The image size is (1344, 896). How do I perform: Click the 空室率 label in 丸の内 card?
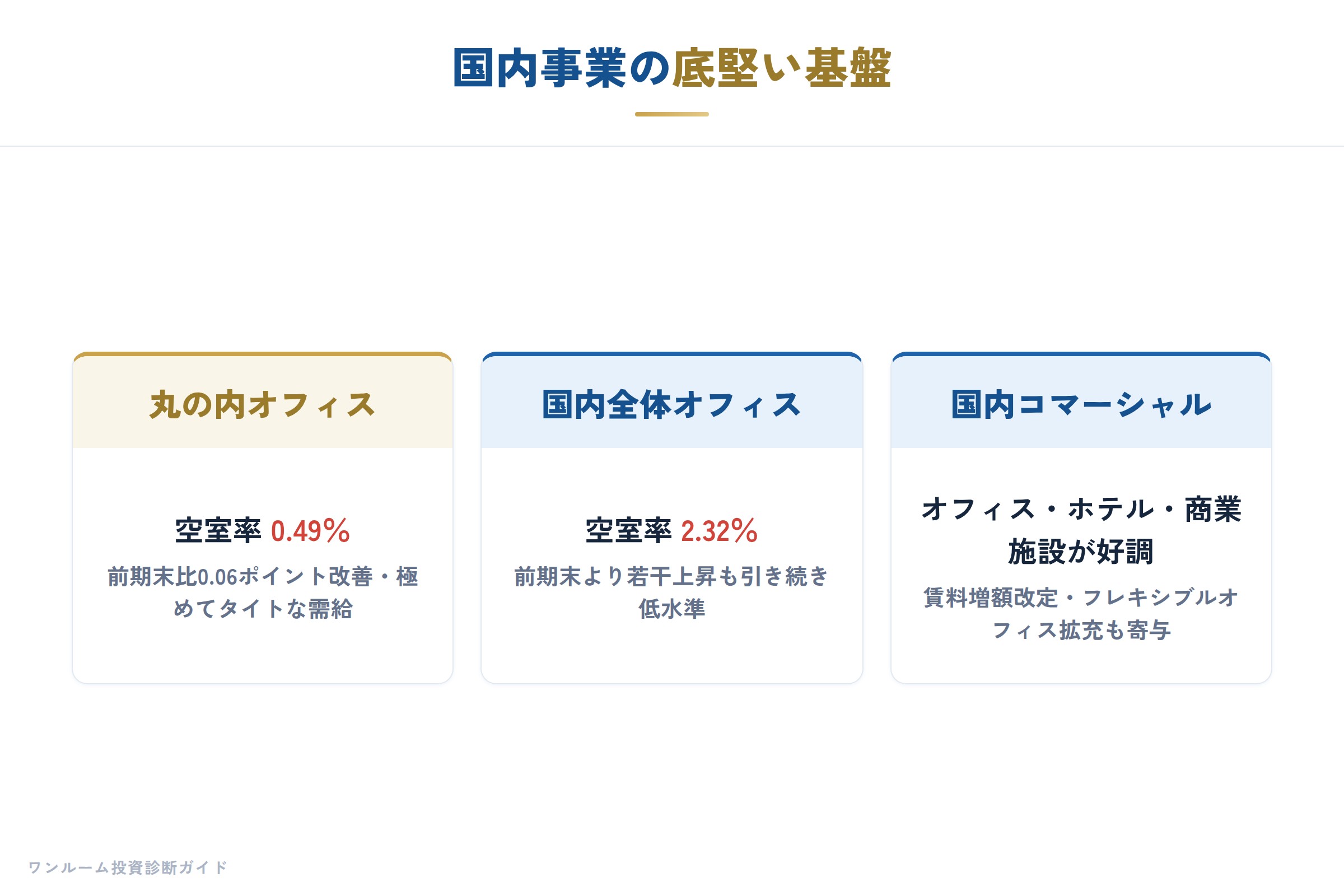(x=218, y=531)
